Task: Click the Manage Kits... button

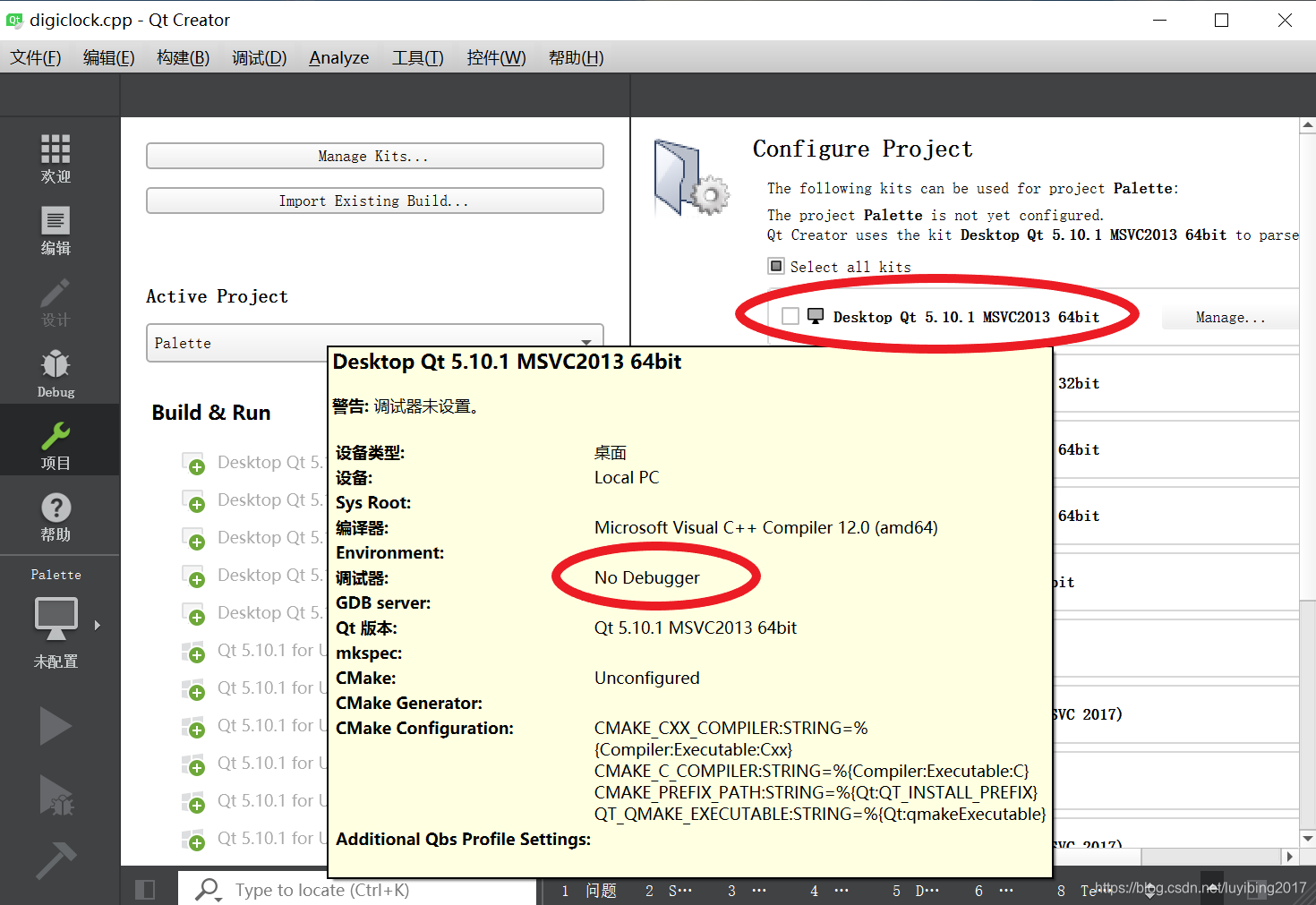Action: pos(375,156)
